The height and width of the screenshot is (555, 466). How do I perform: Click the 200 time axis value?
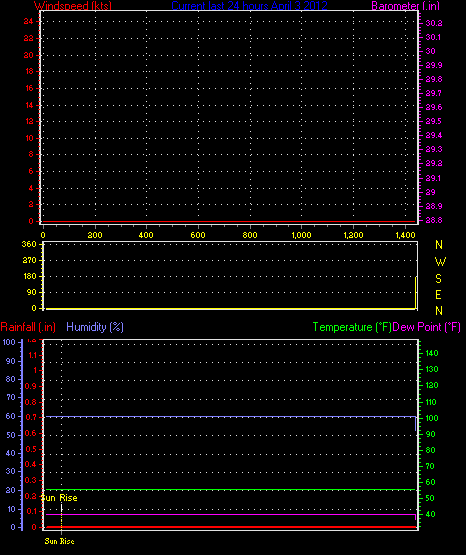(x=95, y=235)
